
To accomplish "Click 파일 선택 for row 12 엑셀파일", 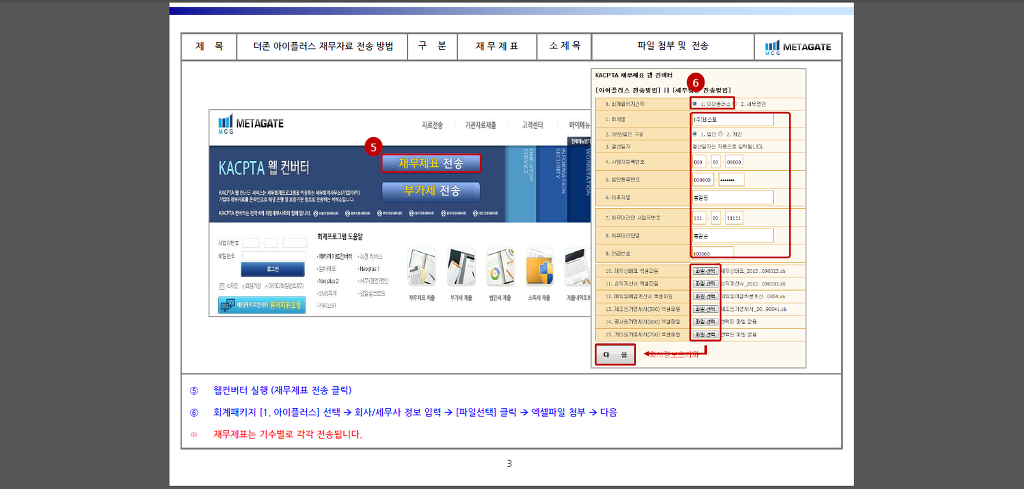I will [x=705, y=296].
